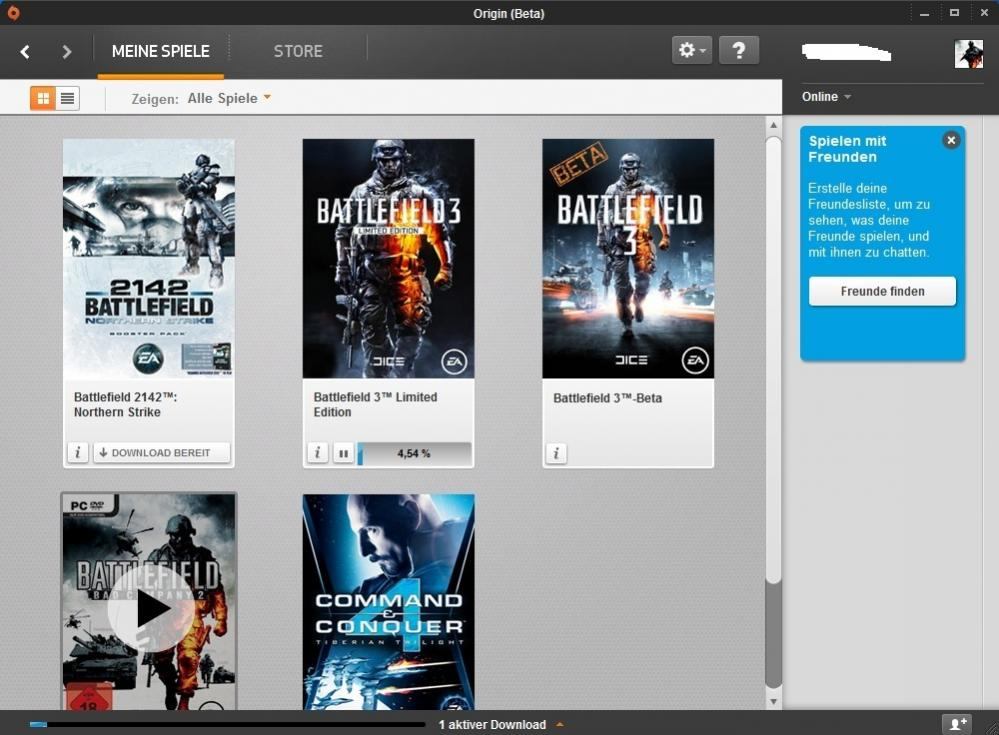Close the Spielen mit Freunden panel
The height and width of the screenshot is (735, 999).
[951, 140]
